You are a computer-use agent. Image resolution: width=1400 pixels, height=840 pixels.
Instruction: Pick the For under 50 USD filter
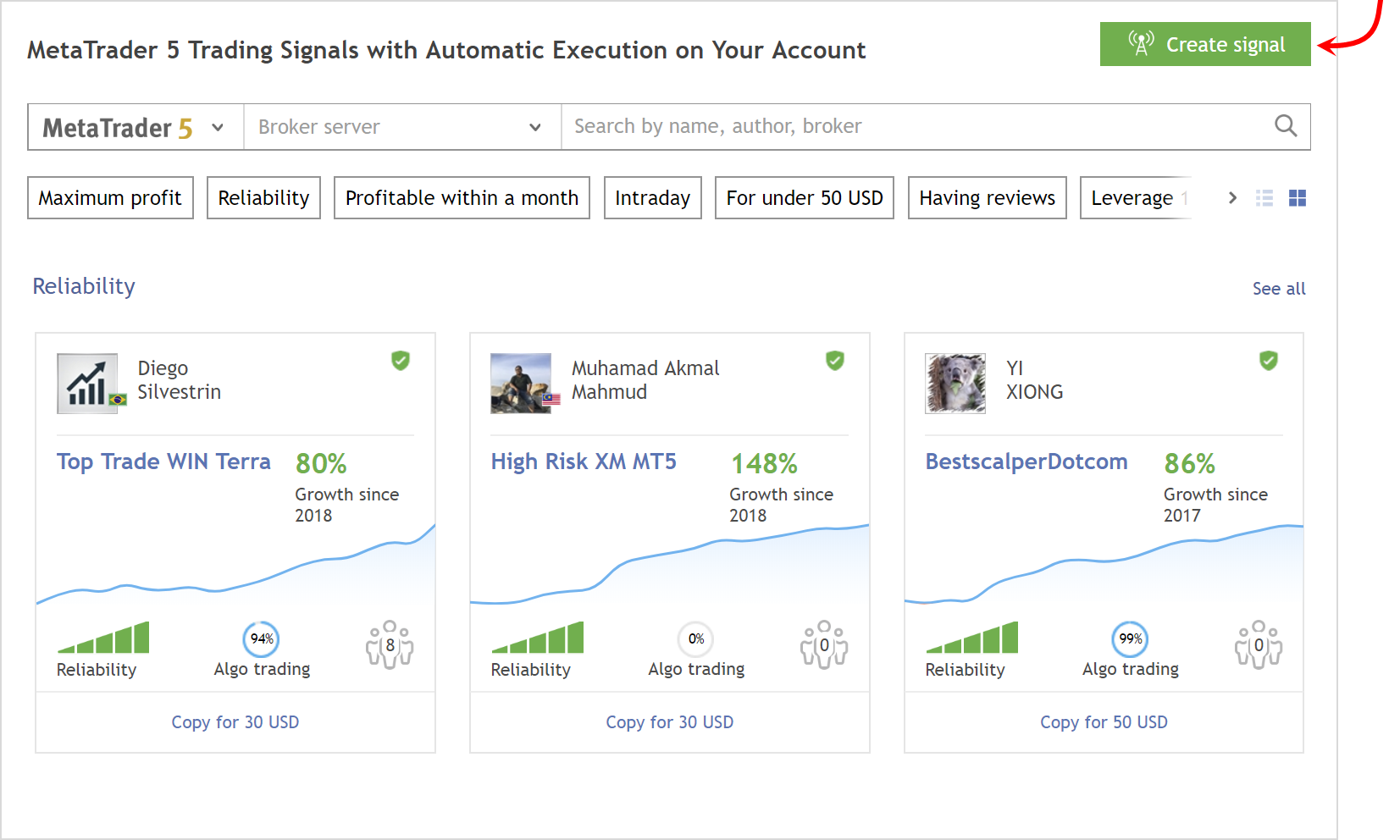805,198
